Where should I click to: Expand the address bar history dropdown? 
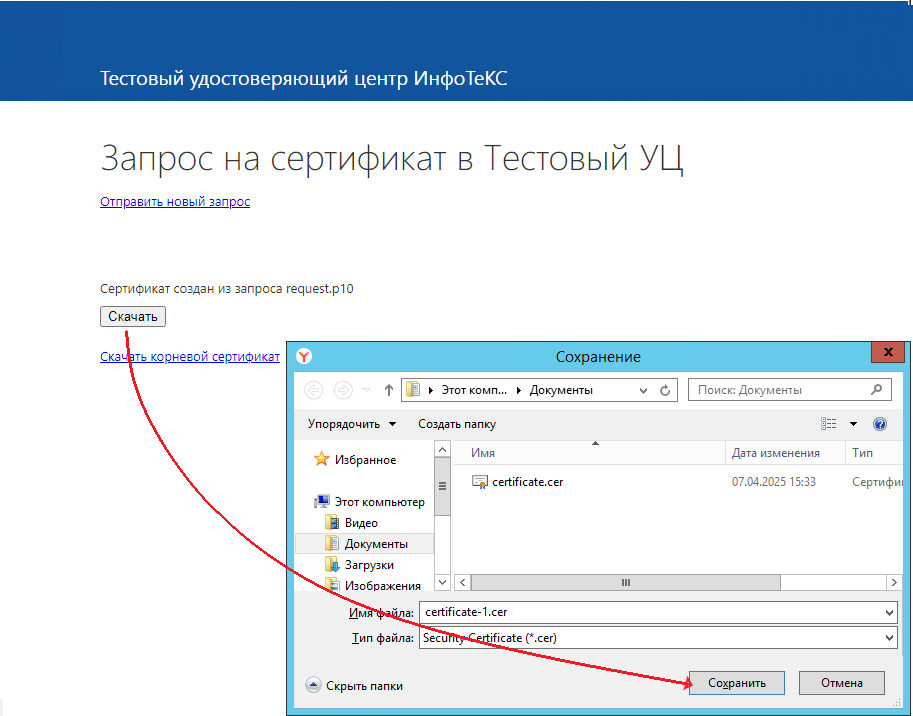click(x=643, y=391)
